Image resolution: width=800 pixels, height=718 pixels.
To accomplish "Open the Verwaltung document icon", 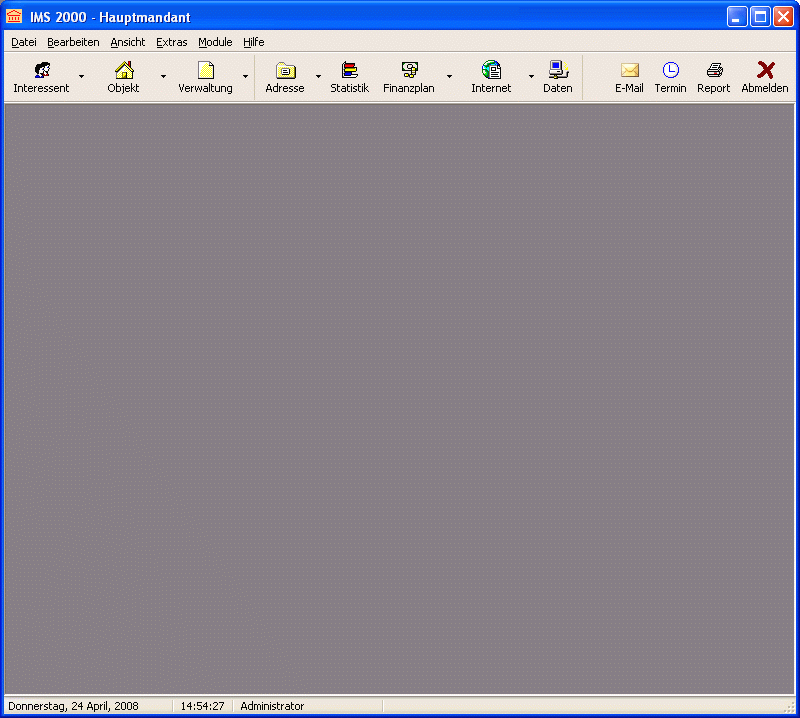I will (x=206, y=70).
